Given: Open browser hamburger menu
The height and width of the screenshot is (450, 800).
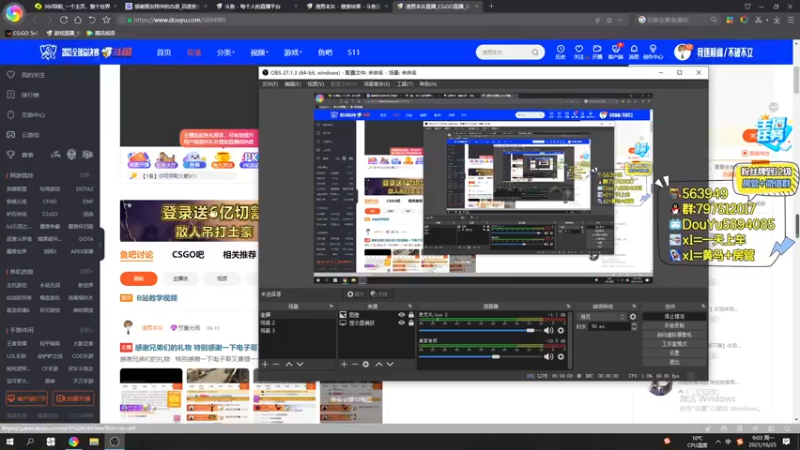Looking at the screenshot, I should [790, 20].
